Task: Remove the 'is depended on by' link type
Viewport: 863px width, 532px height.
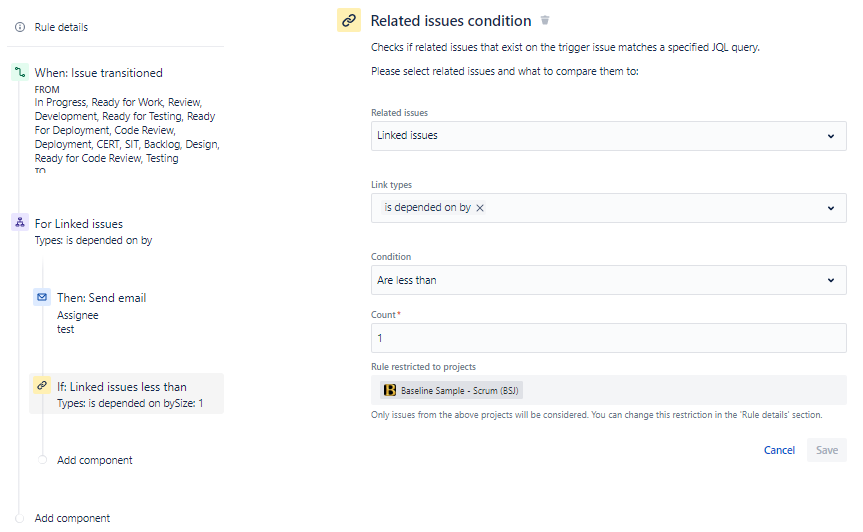Action: [x=480, y=208]
